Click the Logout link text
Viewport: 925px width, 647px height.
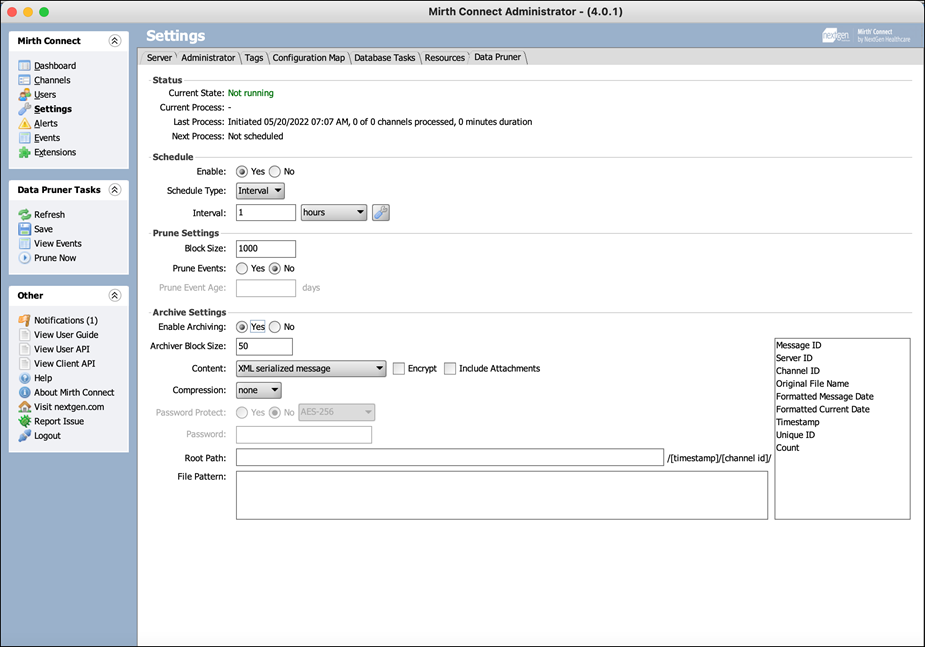(x=47, y=436)
